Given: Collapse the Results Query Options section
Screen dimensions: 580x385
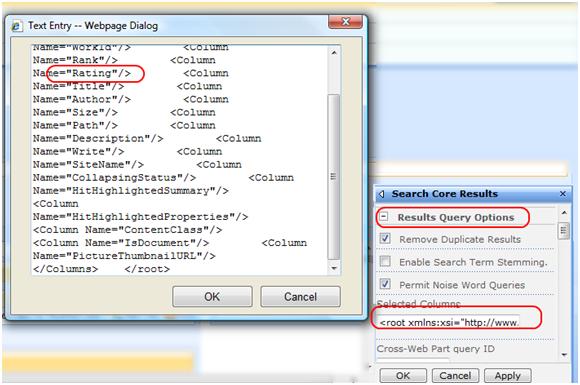Looking at the screenshot, I should [384, 216].
